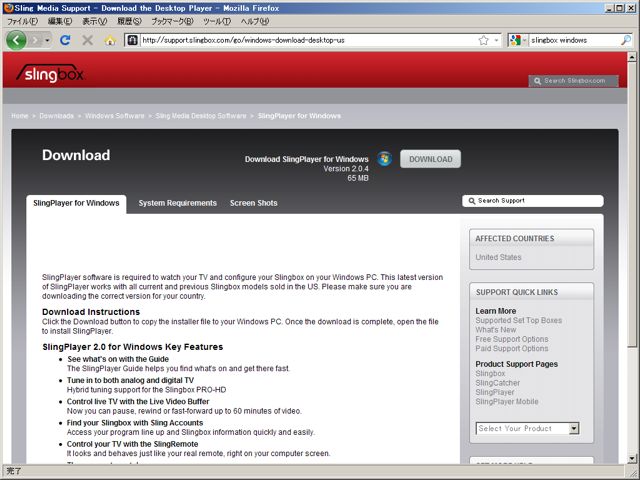Click the DOWNLOAD button
640x480 pixels.
[431, 159]
